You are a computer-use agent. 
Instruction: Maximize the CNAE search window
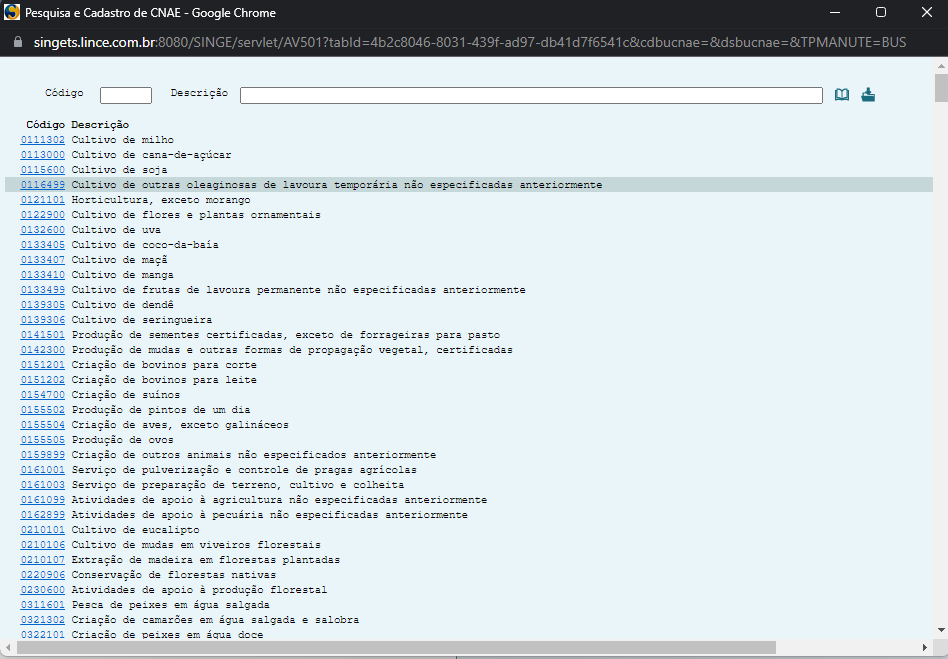pos(880,13)
